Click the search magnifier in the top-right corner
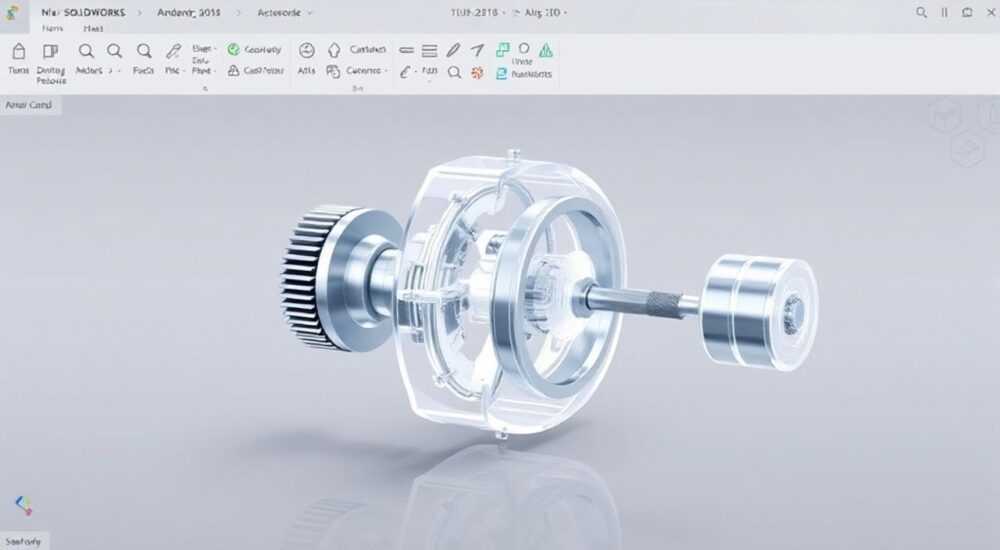This screenshot has height=550, width=1000. 922,12
